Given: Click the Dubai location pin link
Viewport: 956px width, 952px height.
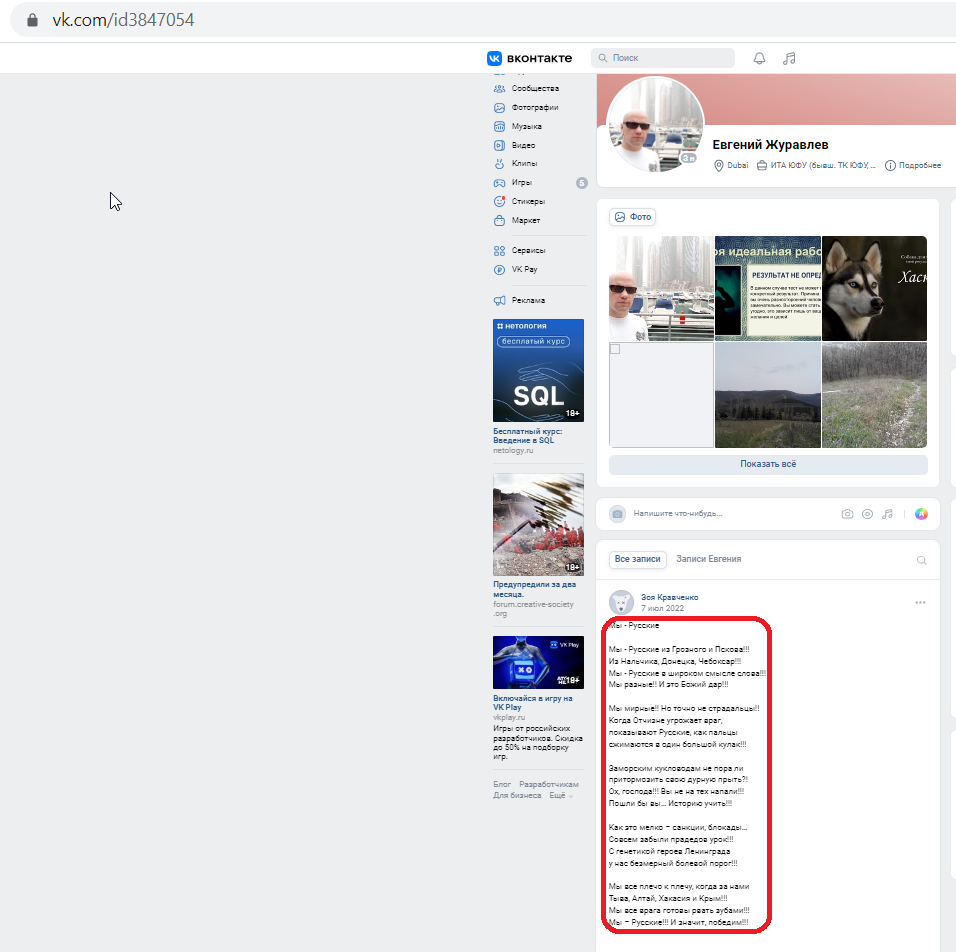Looking at the screenshot, I should pyautogui.click(x=731, y=165).
